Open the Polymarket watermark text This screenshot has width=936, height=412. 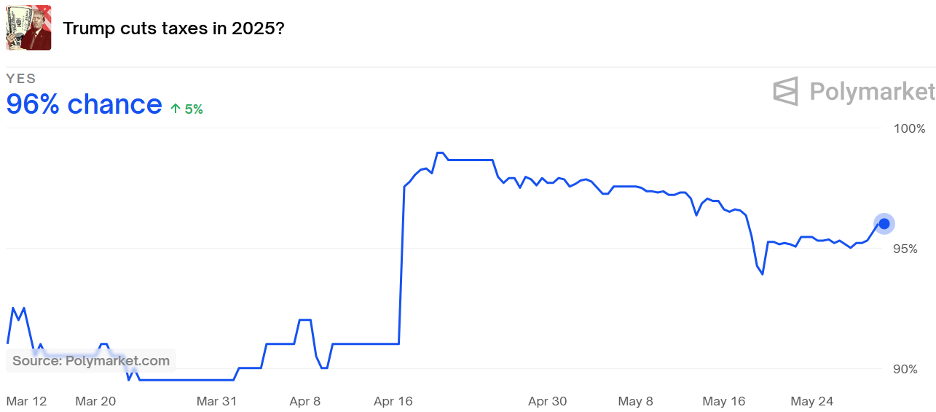coord(872,92)
